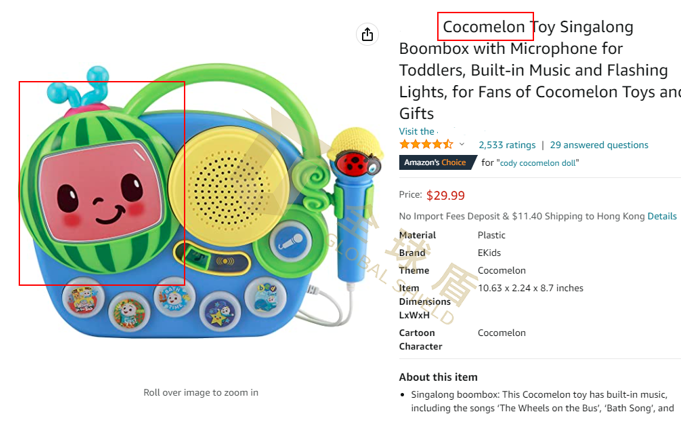Screen dimensions: 696x433
Task: Click the Amazon's Choice badge
Action: pos(436,163)
